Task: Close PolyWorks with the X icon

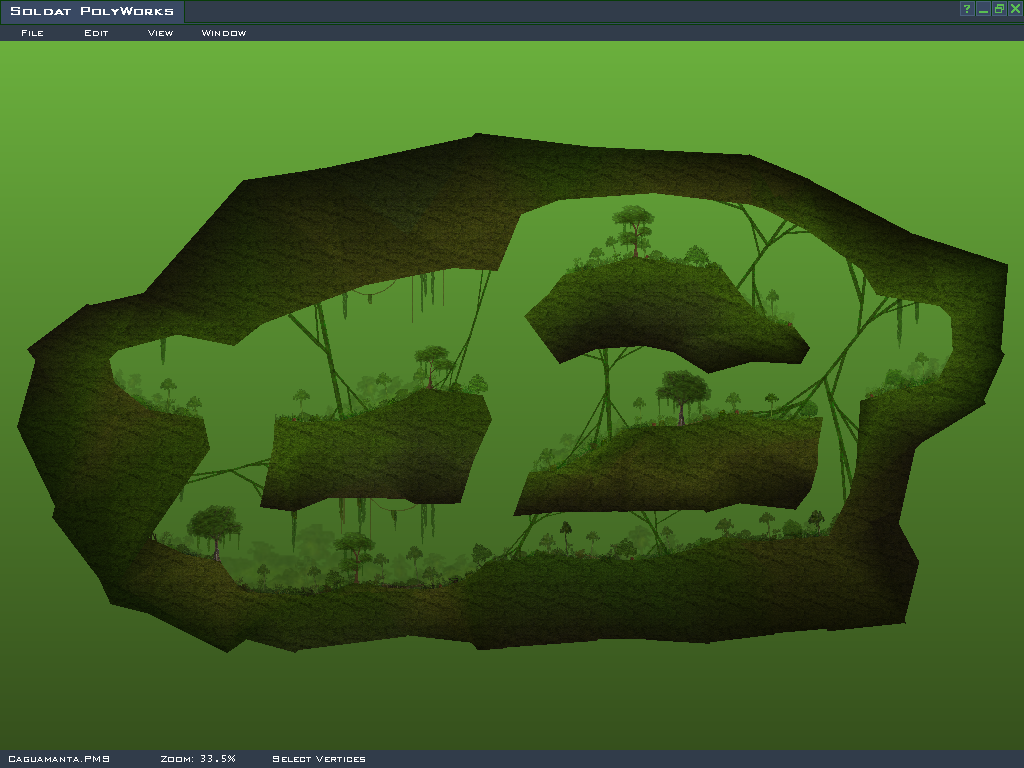Action: pos(1015,9)
